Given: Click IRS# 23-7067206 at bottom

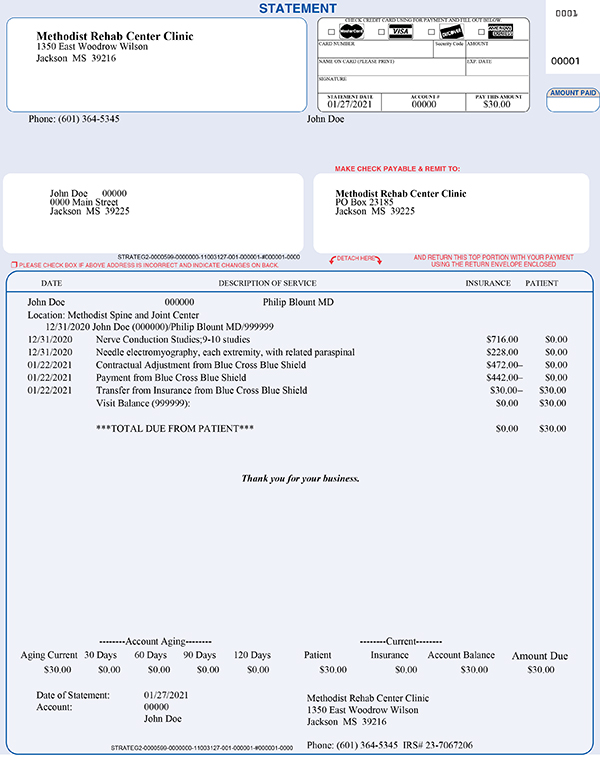Looking at the screenshot, I should tap(438, 745).
